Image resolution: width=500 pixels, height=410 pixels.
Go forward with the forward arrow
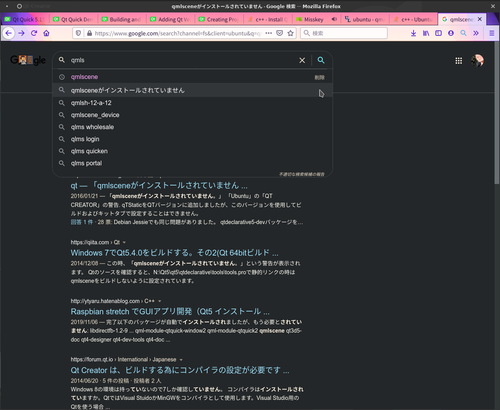(x=21, y=33)
